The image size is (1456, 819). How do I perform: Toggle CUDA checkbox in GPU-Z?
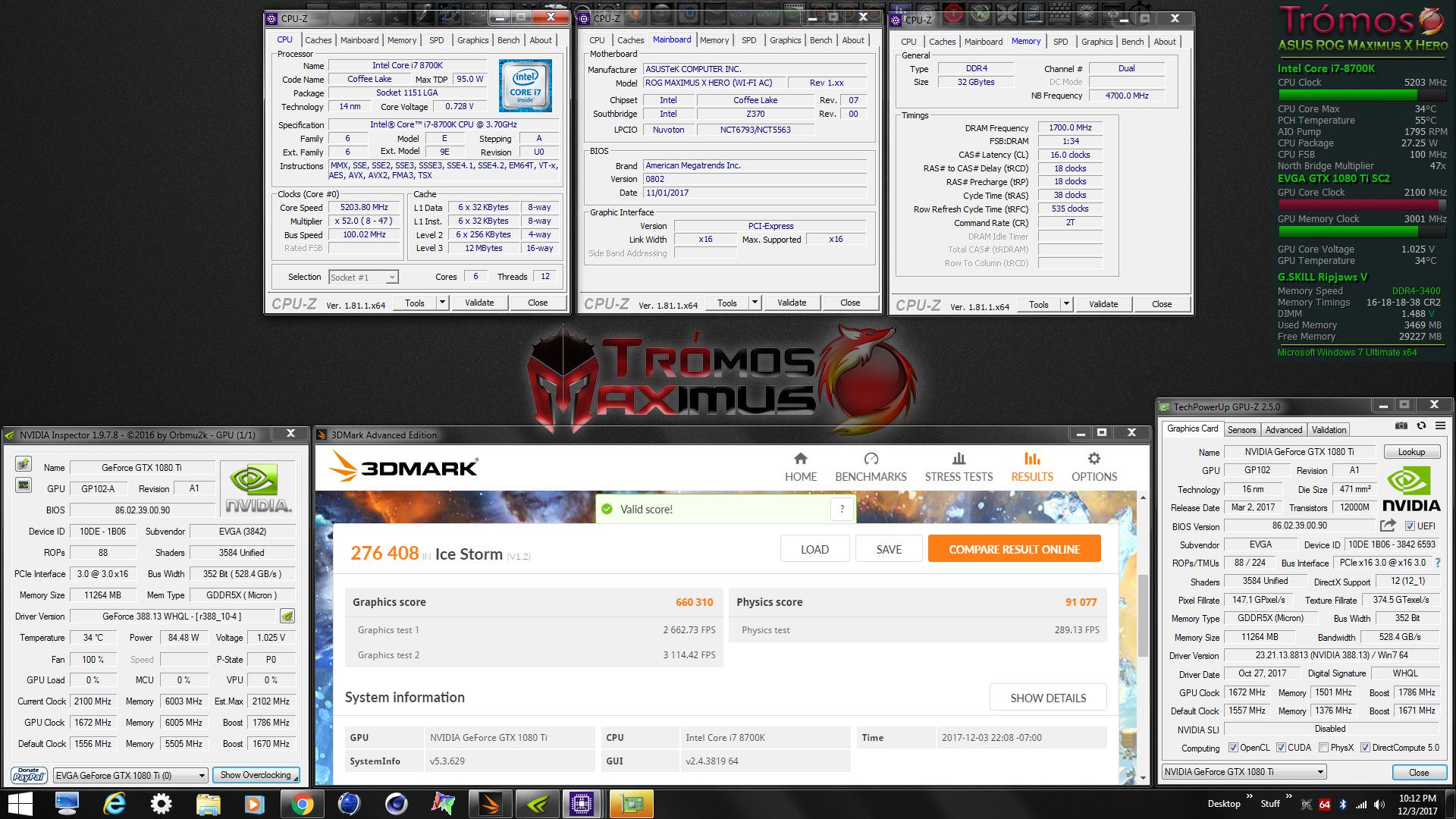pos(1282,748)
